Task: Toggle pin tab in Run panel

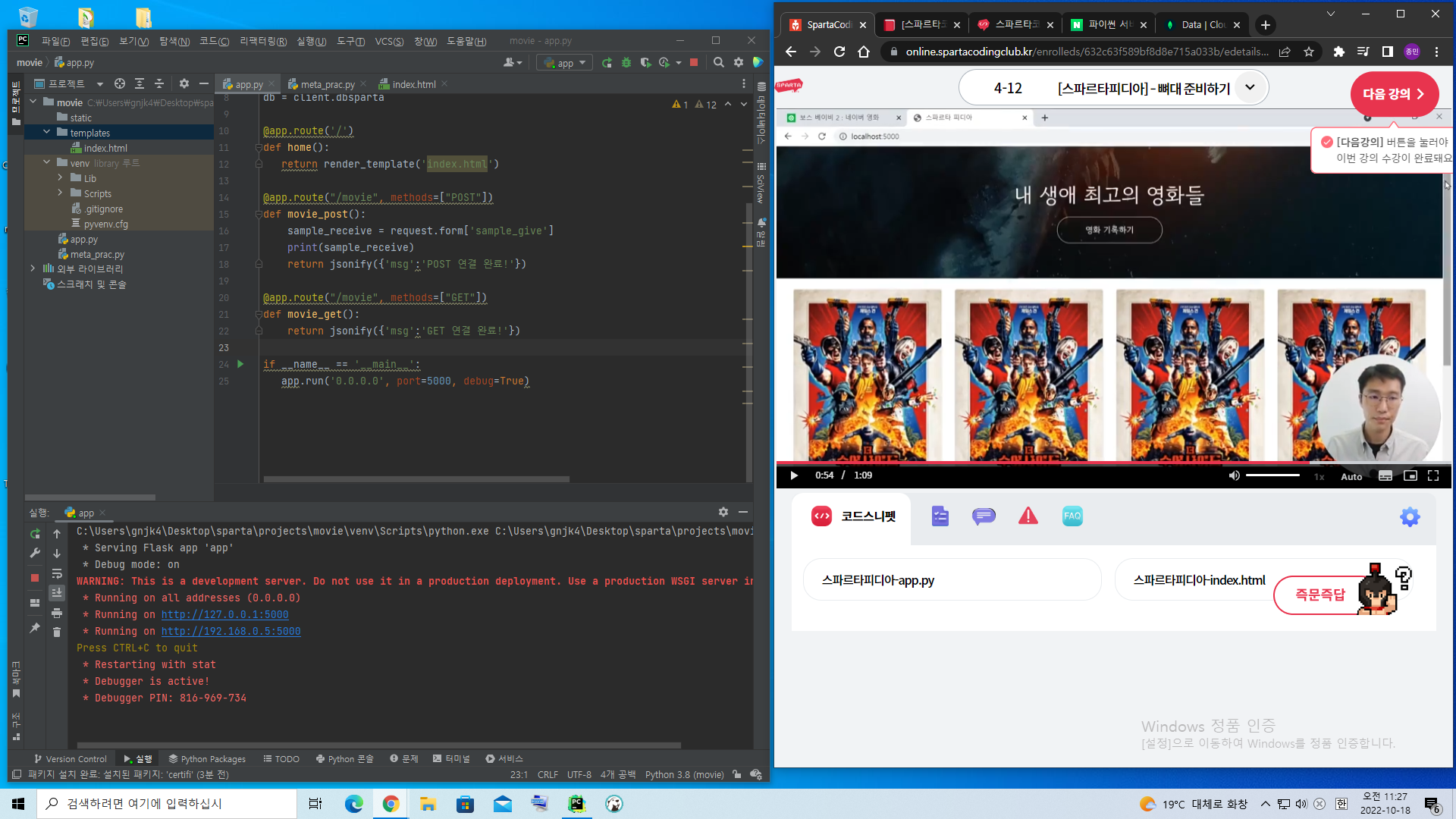Action: [35, 628]
